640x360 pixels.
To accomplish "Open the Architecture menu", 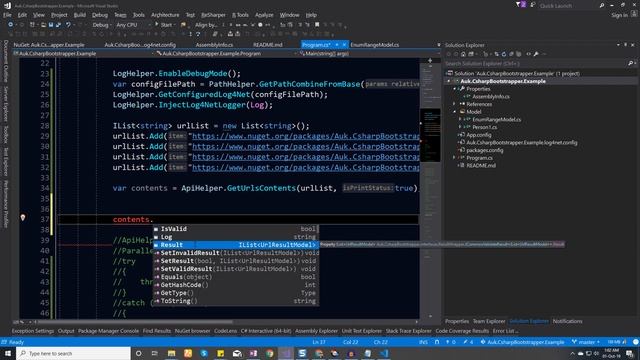I will [165, 15].
